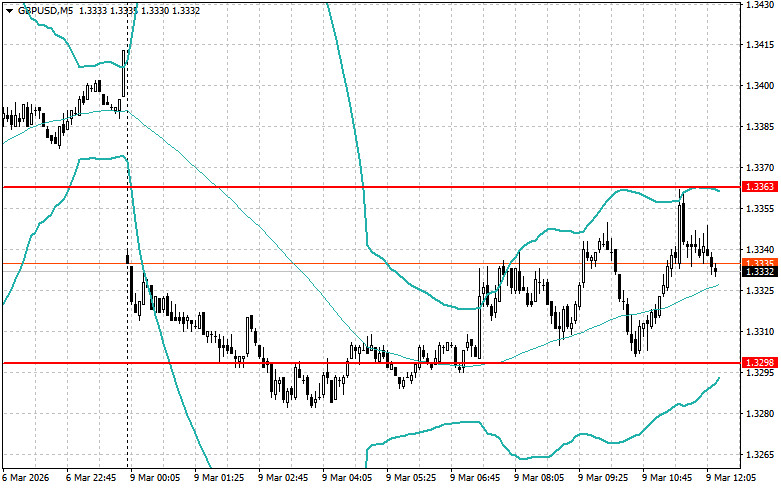
Task: Click the 1.3265 price axis label
Action: pyautogui.click(x=760, y=455)
